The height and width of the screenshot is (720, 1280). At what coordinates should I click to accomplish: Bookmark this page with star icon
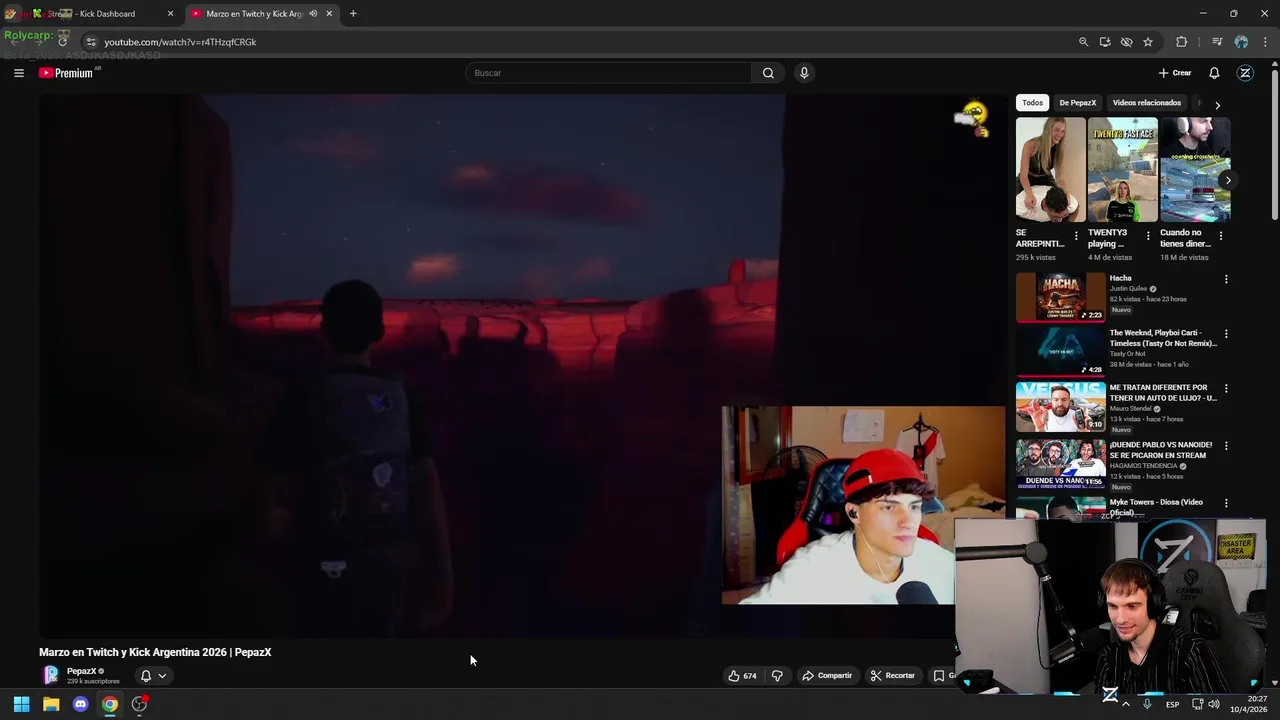point(1148,42)
